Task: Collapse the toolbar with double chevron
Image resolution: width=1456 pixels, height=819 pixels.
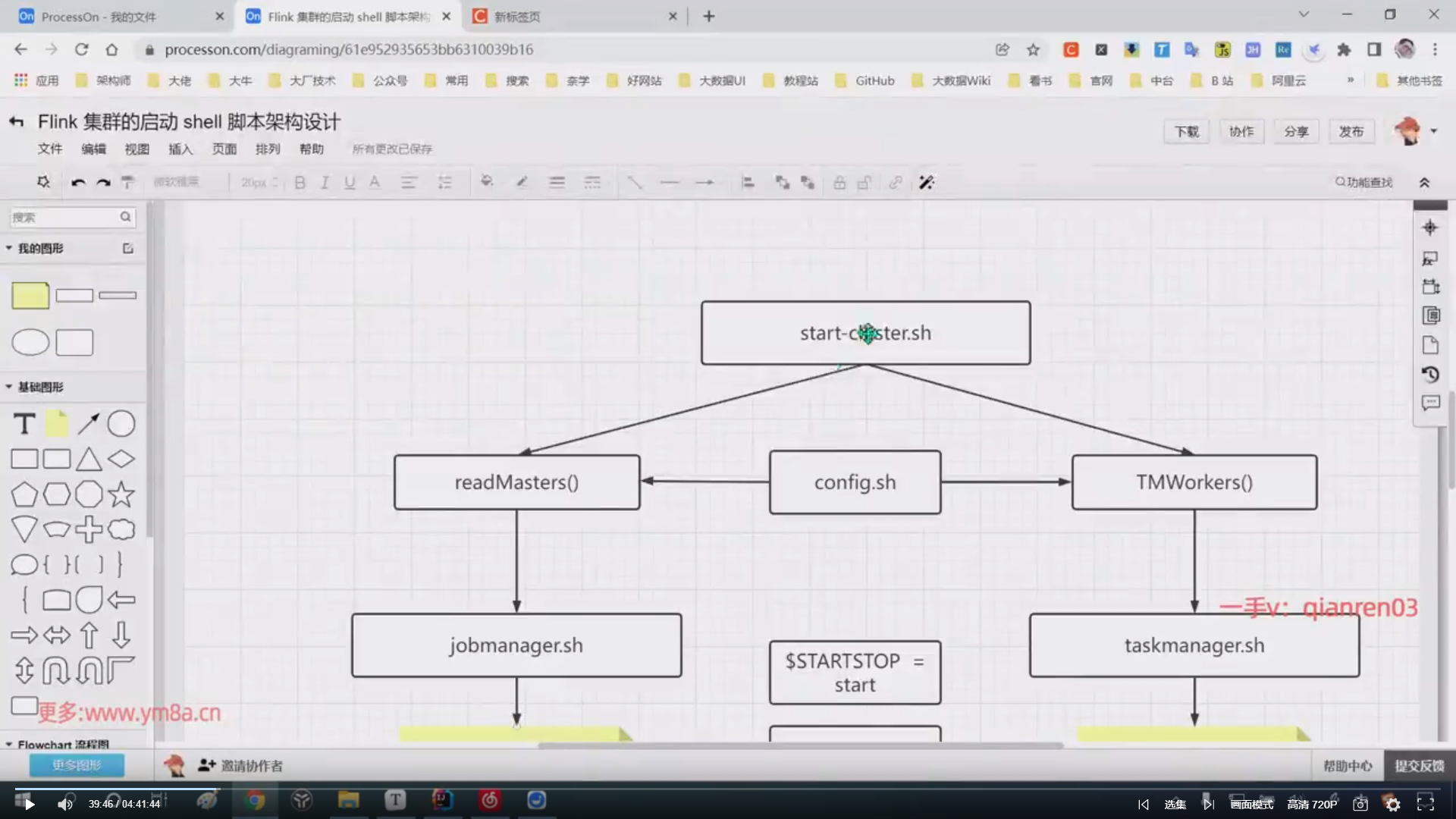Action: (x=1424, y=182)
